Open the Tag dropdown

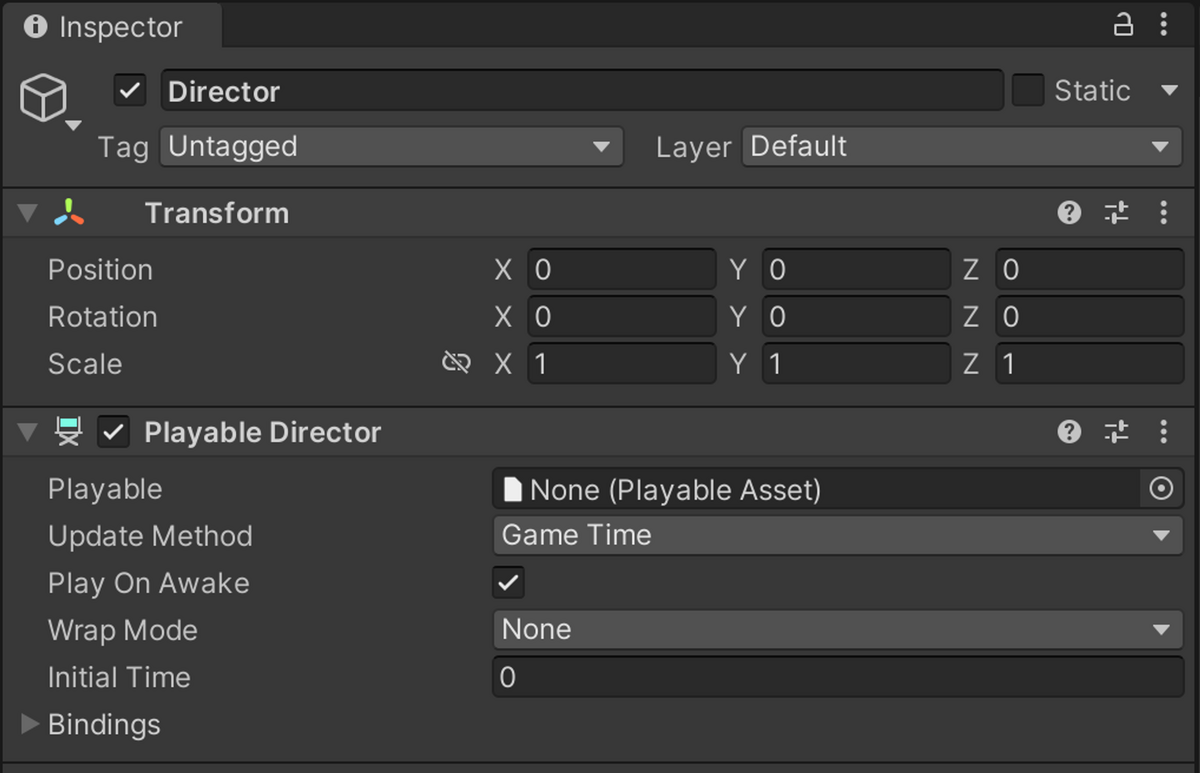point(390,146)
